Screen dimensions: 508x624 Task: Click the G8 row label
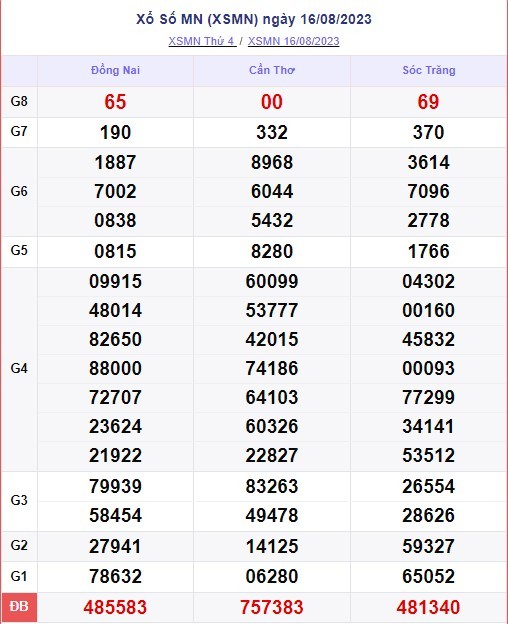pyautogui.click(x=19, y=101)
